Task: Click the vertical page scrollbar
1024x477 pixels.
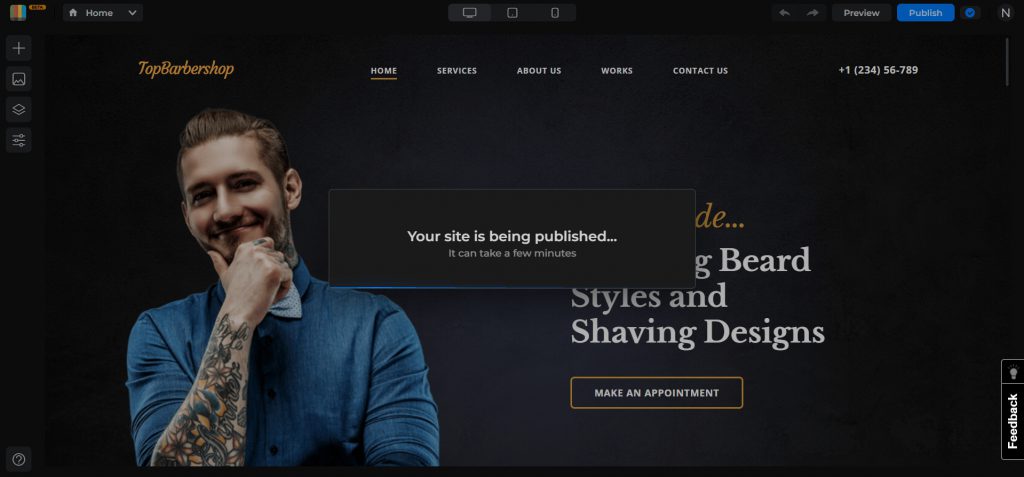Action: point(1008,62)
